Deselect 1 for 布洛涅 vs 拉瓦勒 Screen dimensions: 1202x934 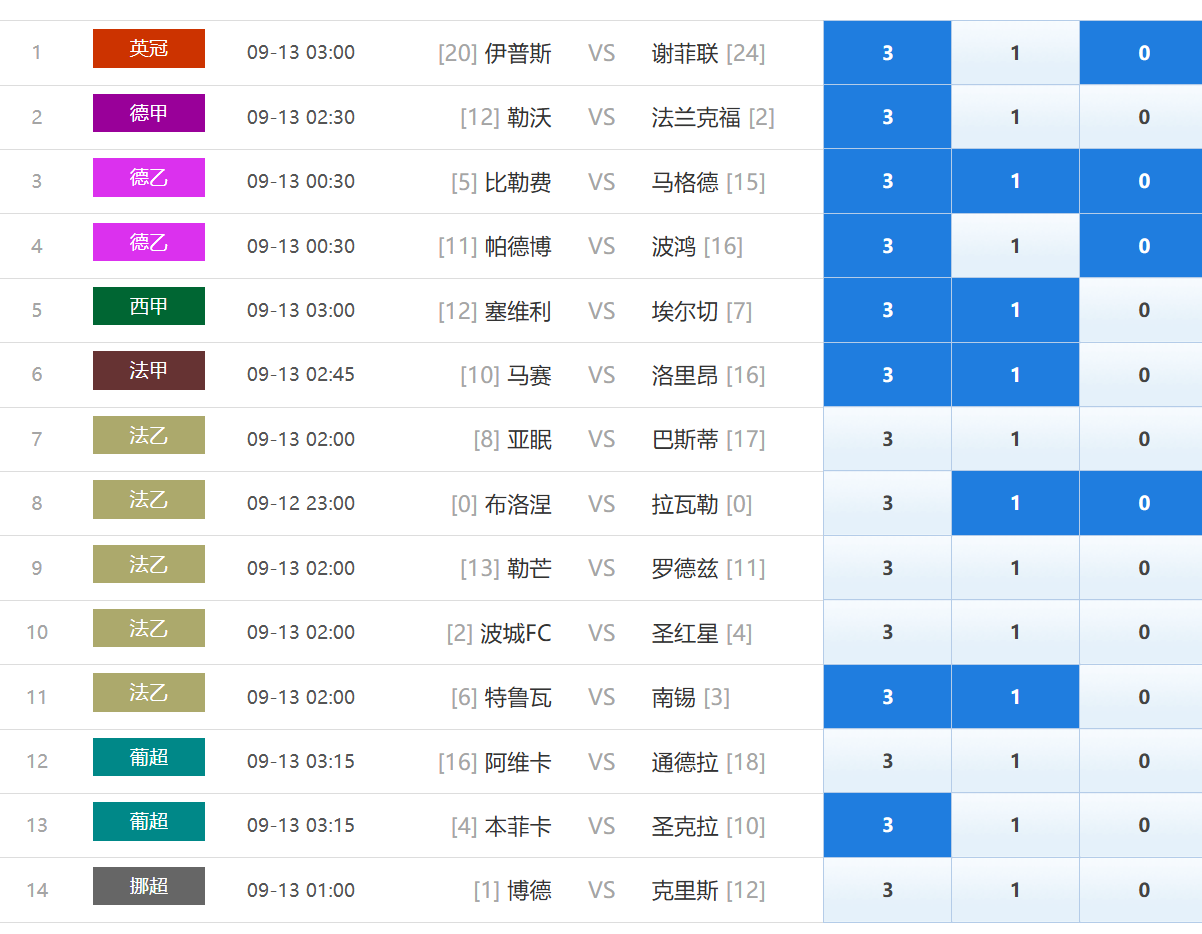(x=1015, y=503)
